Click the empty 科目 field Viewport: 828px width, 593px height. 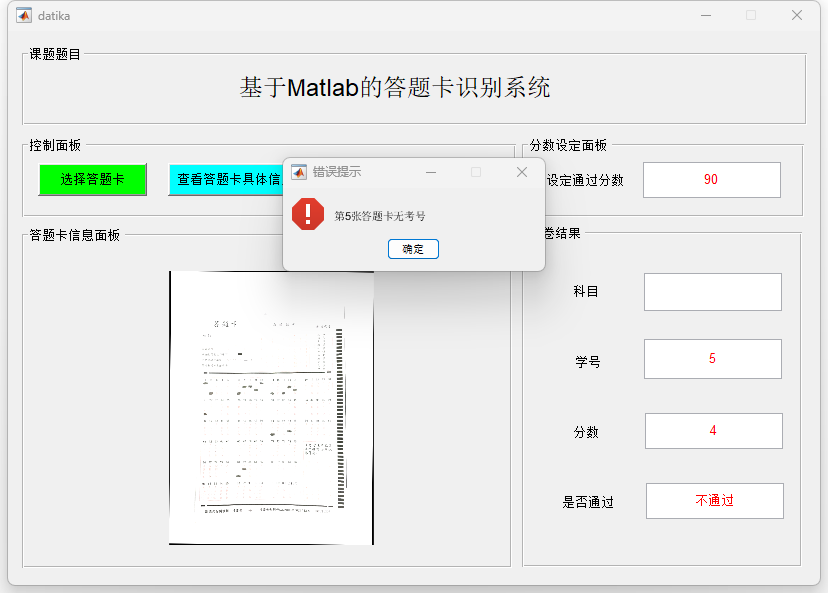(x=712, y=292)
